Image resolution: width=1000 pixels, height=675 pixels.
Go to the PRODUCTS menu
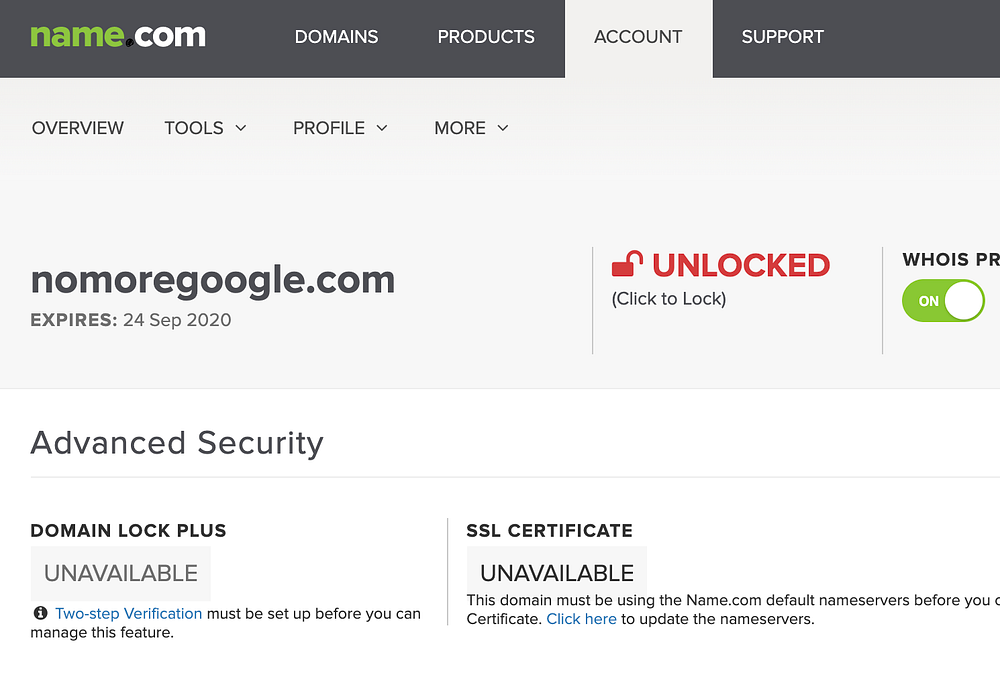point(486,37)
